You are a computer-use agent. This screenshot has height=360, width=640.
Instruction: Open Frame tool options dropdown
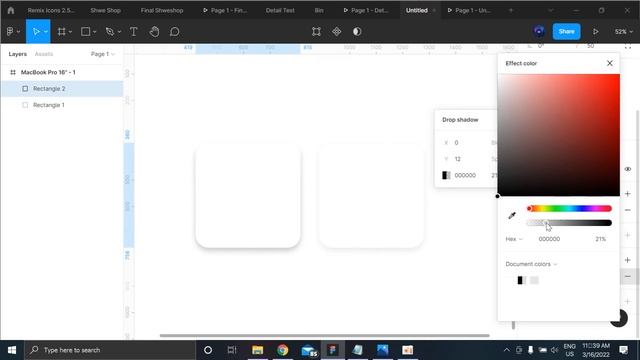(x=70, y=32)
